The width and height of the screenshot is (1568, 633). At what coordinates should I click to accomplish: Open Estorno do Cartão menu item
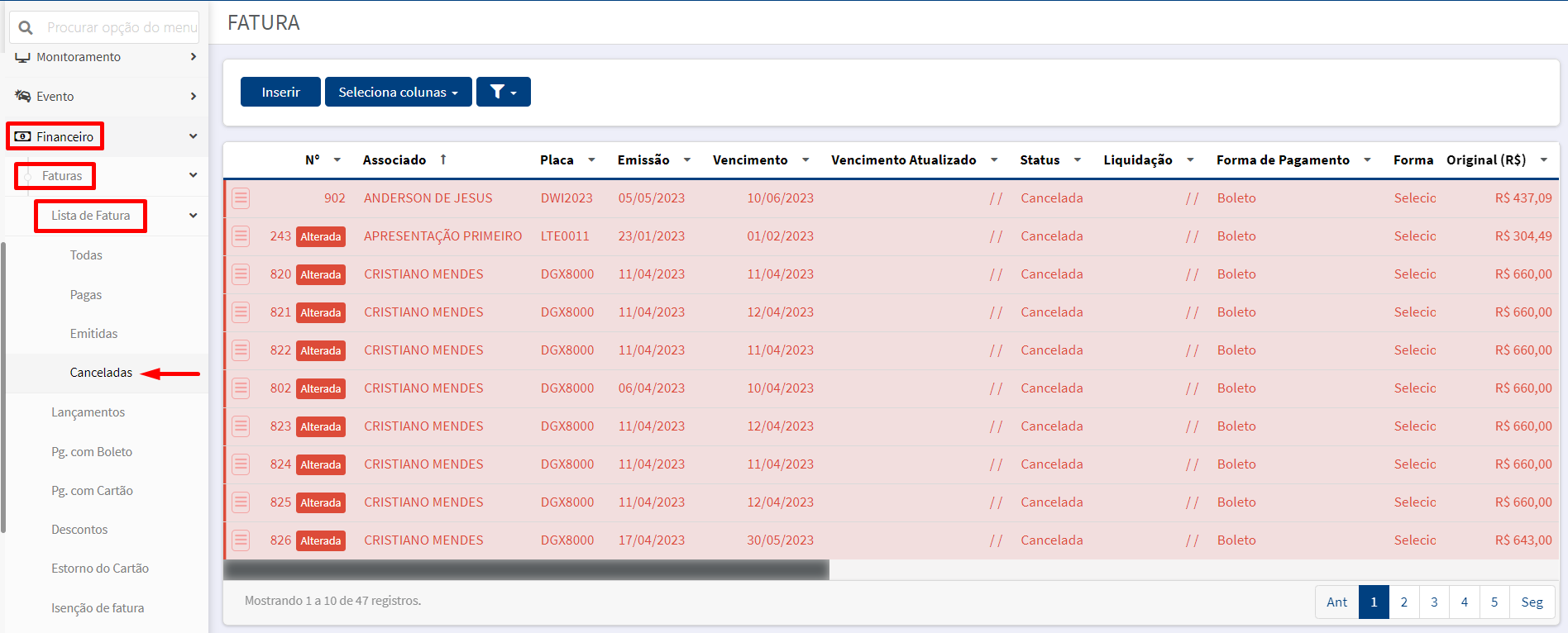coord(100,569)
